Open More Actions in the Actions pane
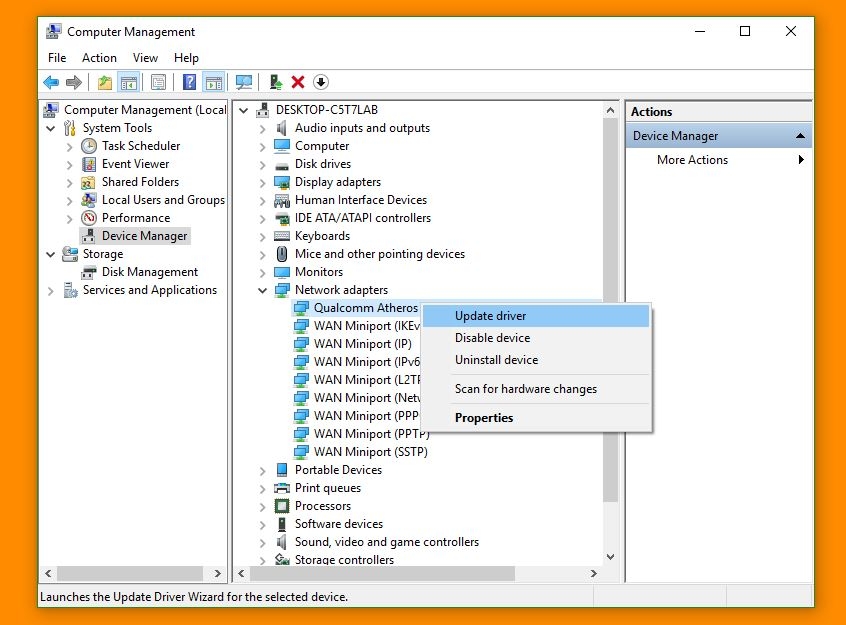The image size is (846, 625). tap(692, 159)
